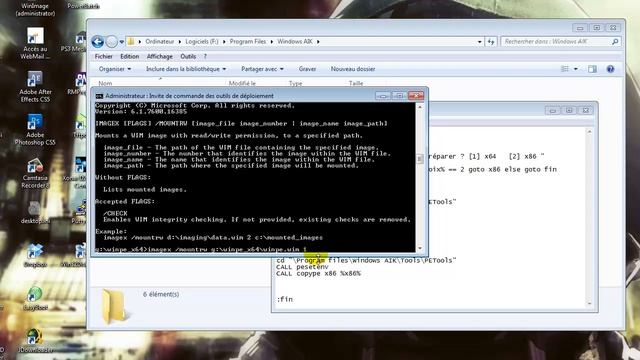Open Accès au WebMail desktop shortcut
This screenshot has height=360, width=640.
tap(35, 44)
